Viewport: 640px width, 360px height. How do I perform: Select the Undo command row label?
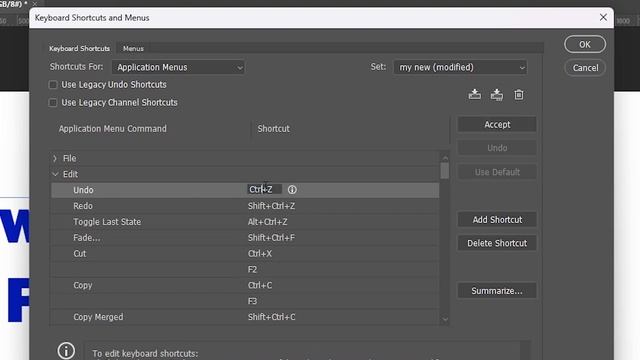point(83,190)
